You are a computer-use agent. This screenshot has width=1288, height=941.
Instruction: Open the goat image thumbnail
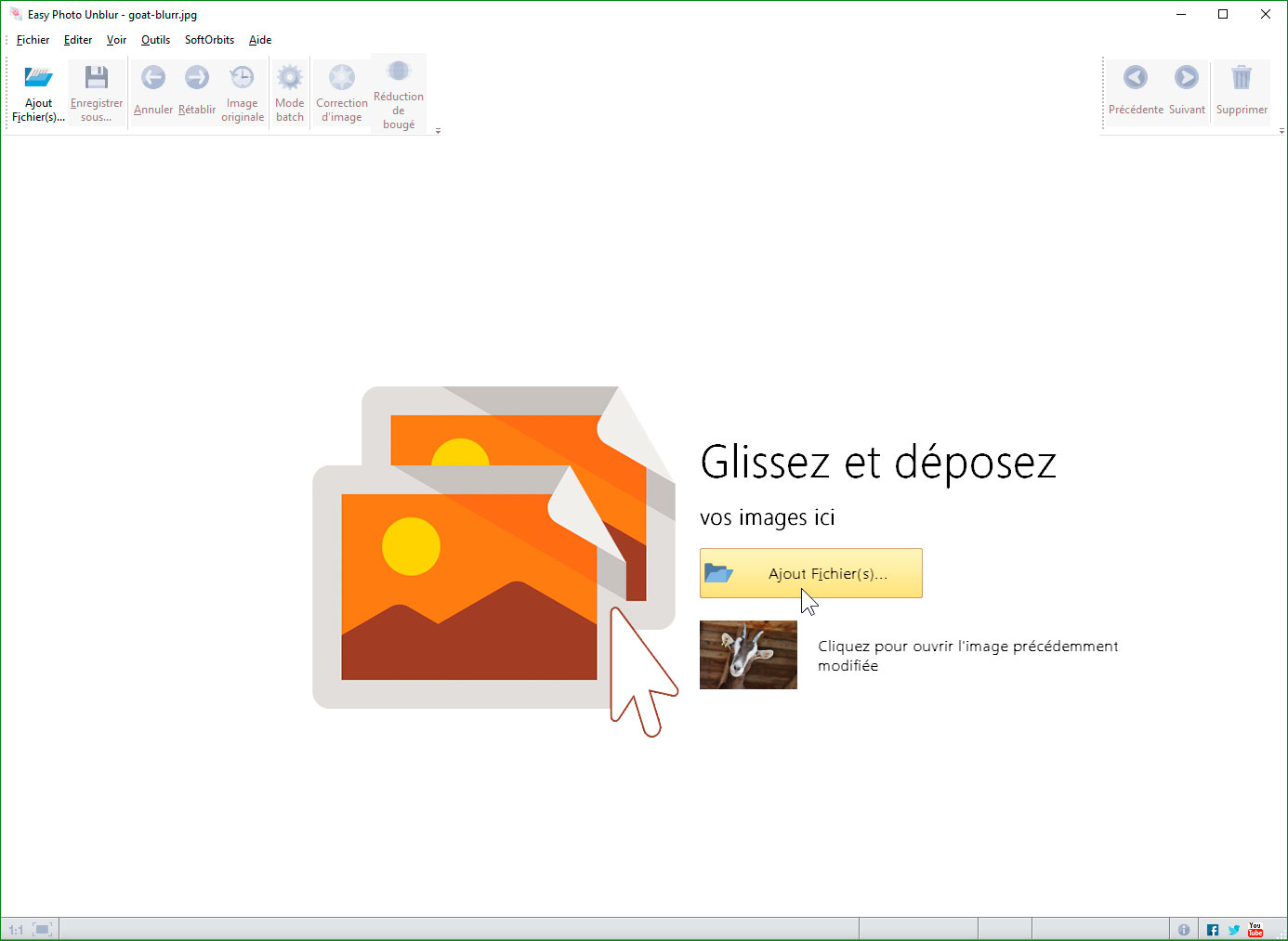tap(748, 655)
